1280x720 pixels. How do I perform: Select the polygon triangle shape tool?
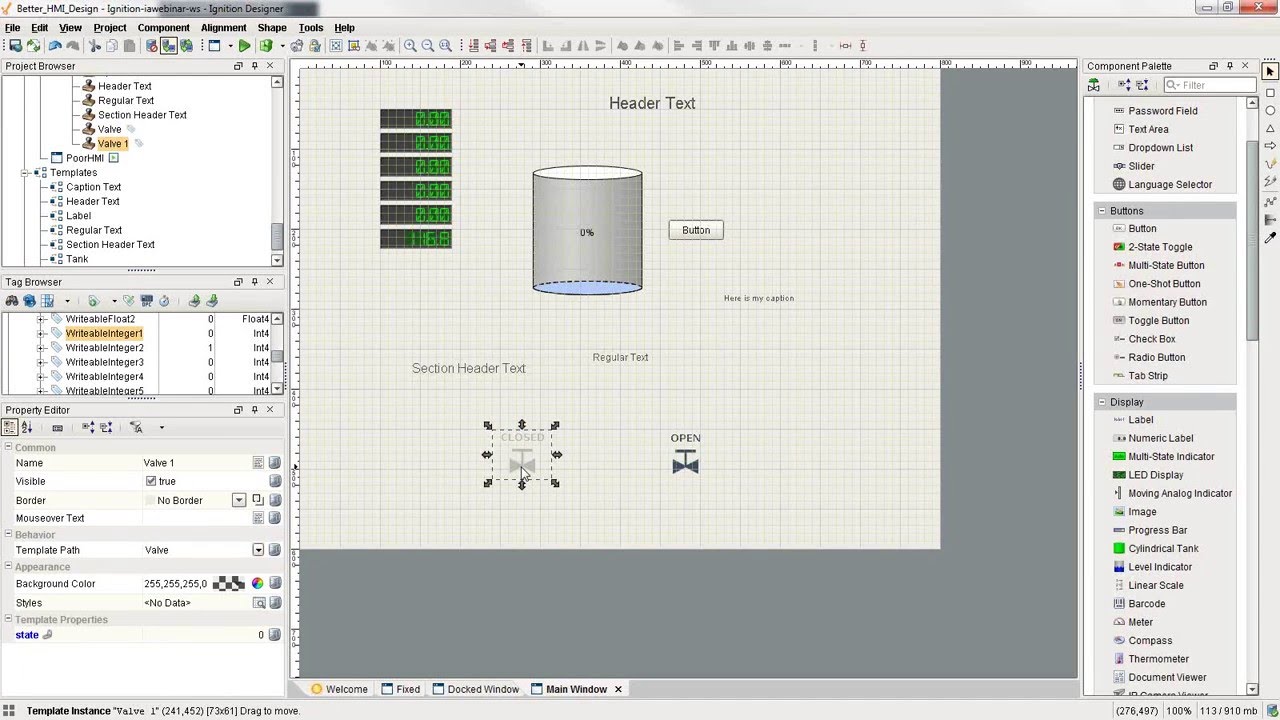[1270, 129]
